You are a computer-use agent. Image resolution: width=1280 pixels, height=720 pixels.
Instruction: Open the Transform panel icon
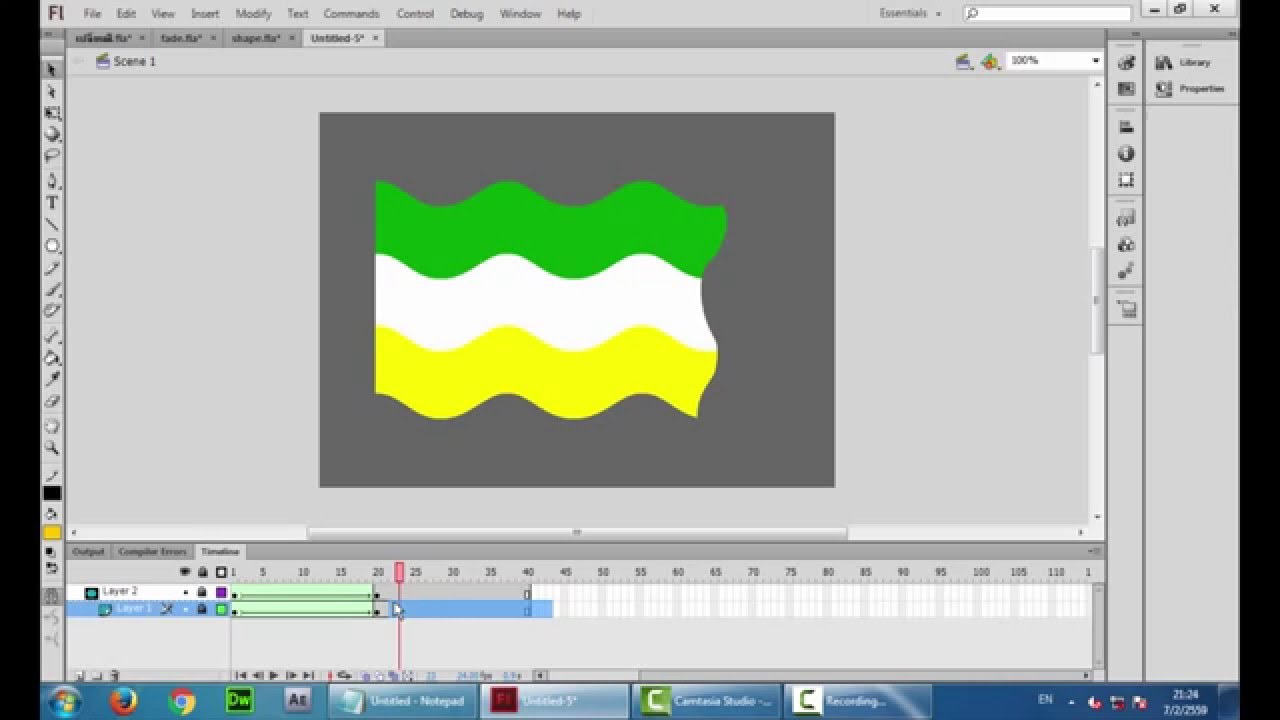(1126, 180)
